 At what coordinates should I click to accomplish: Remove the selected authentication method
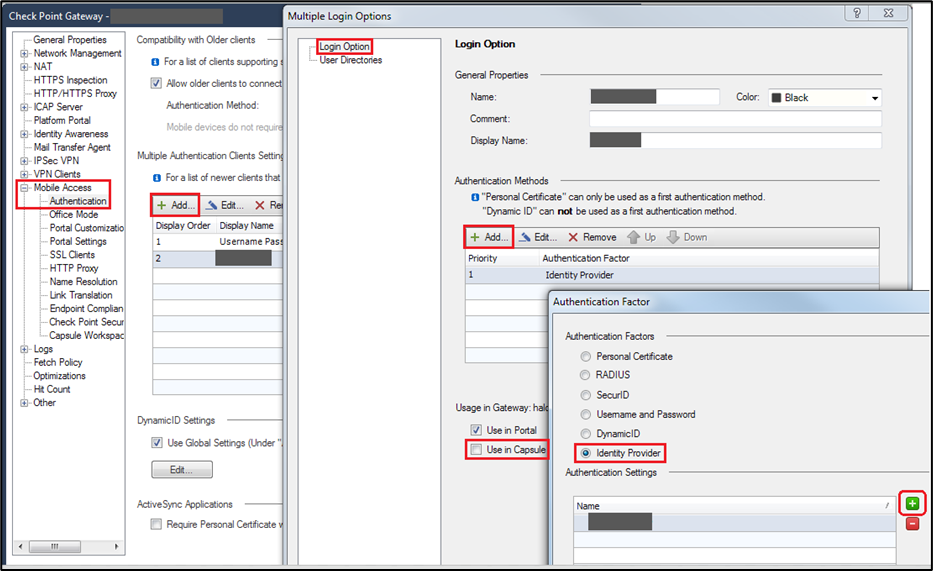[592, 238]
